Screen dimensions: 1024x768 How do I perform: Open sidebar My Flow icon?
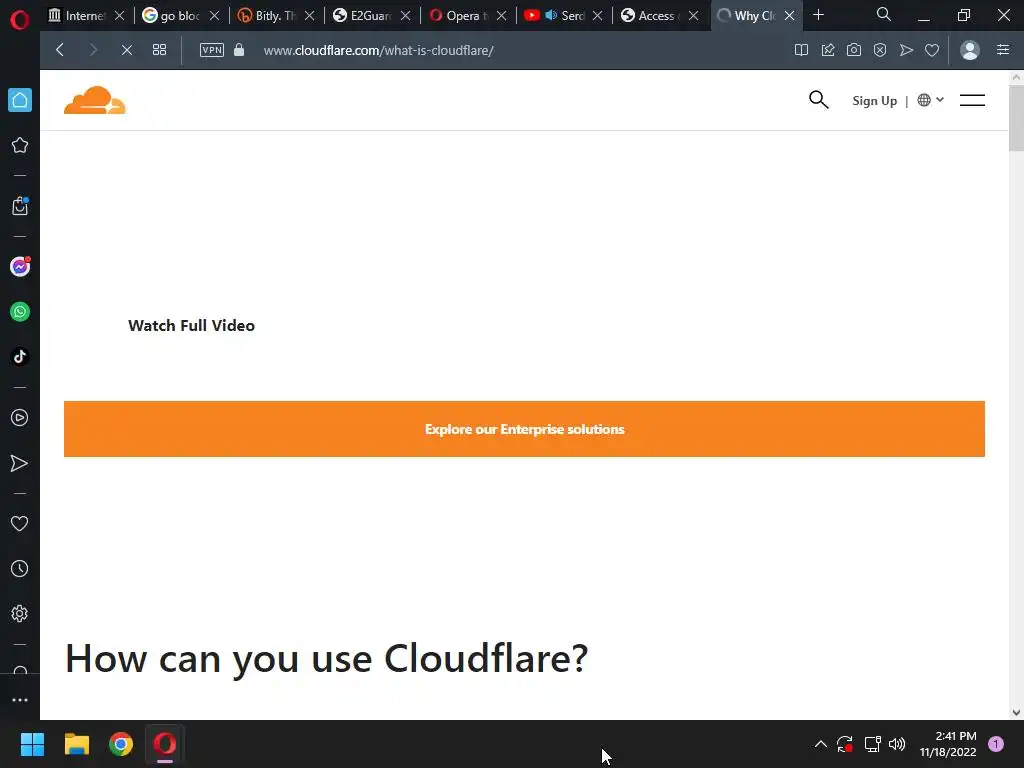(20, 463)
